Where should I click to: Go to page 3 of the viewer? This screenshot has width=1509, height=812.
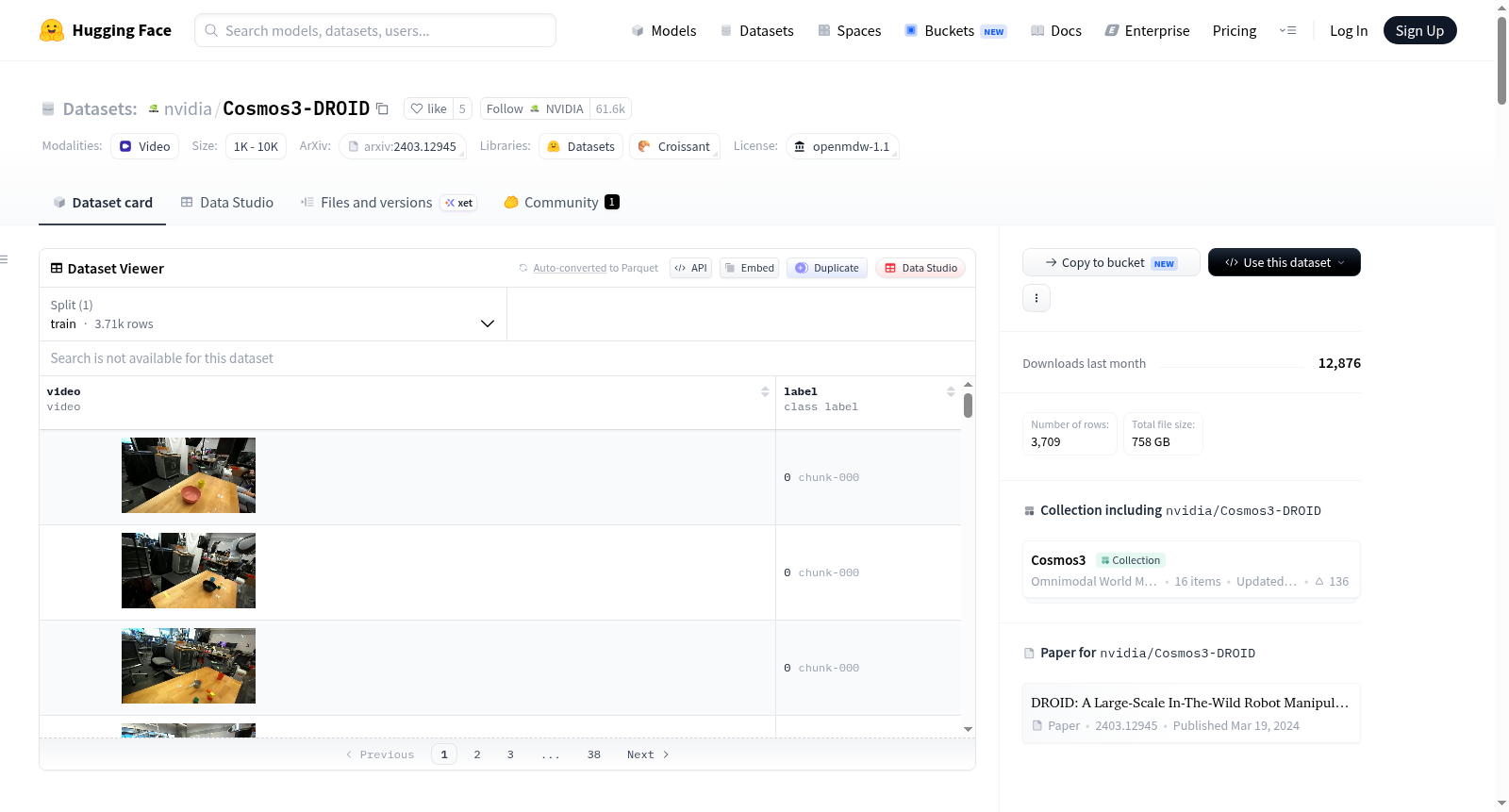pos(510,754)
